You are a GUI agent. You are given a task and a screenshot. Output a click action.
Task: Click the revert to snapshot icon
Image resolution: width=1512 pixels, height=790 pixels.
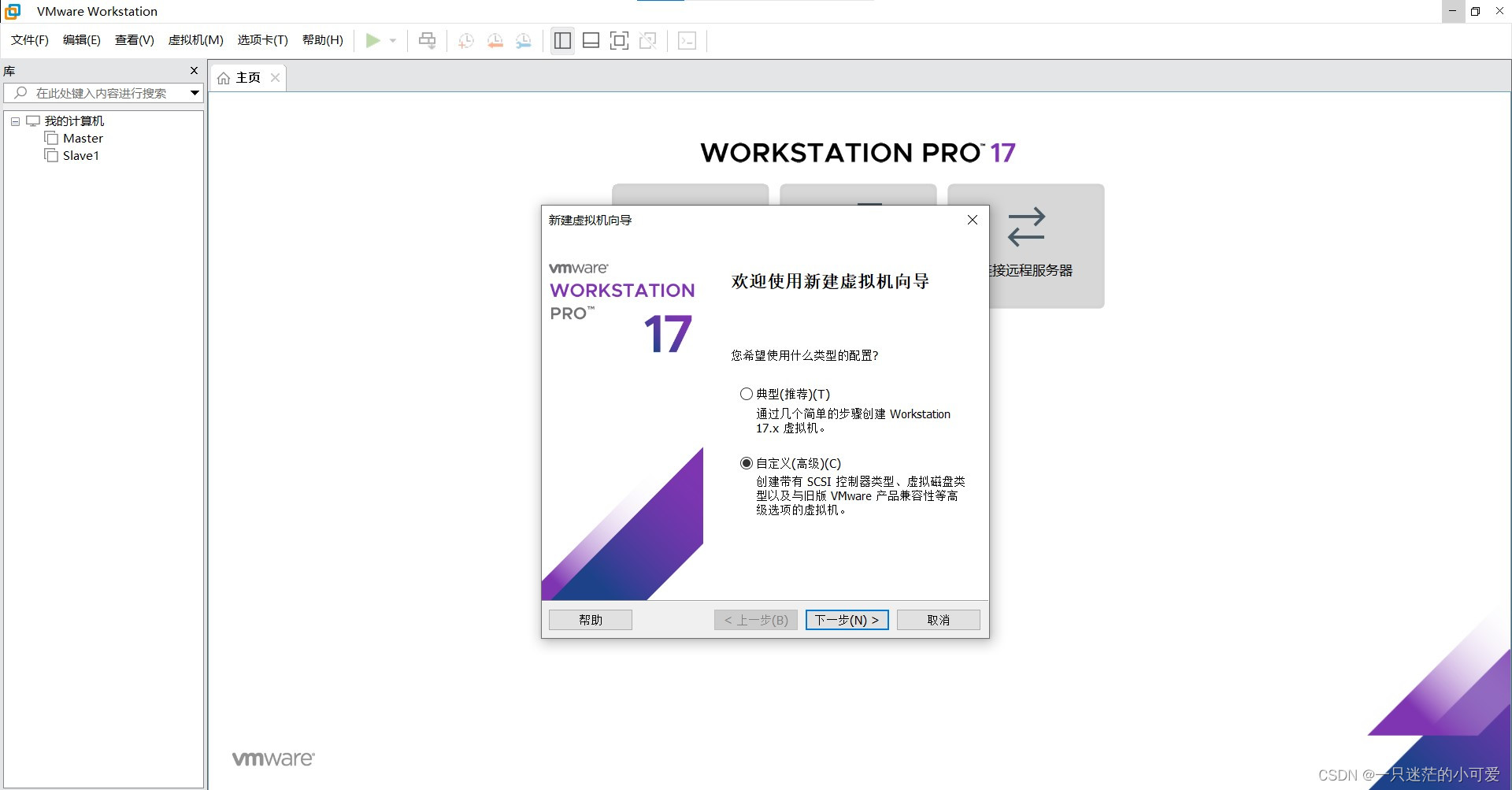(495, 41)
